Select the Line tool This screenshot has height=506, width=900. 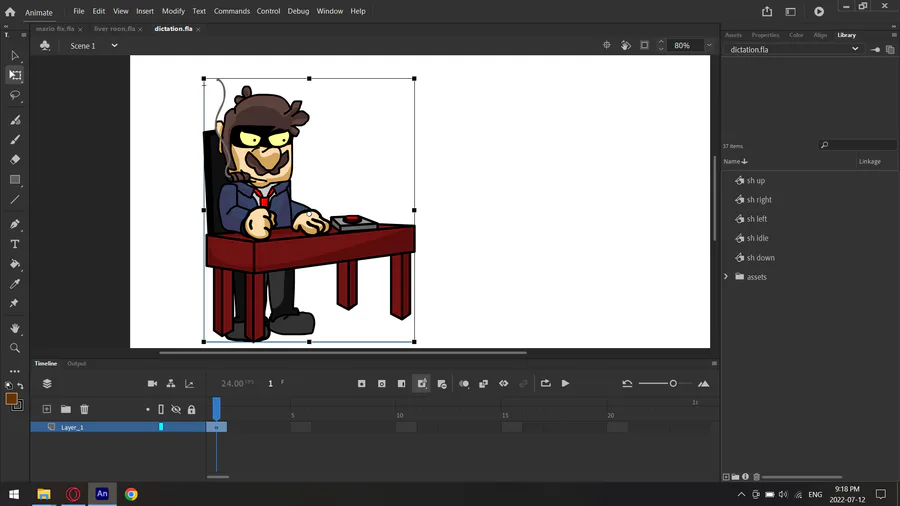coord(15,200)
